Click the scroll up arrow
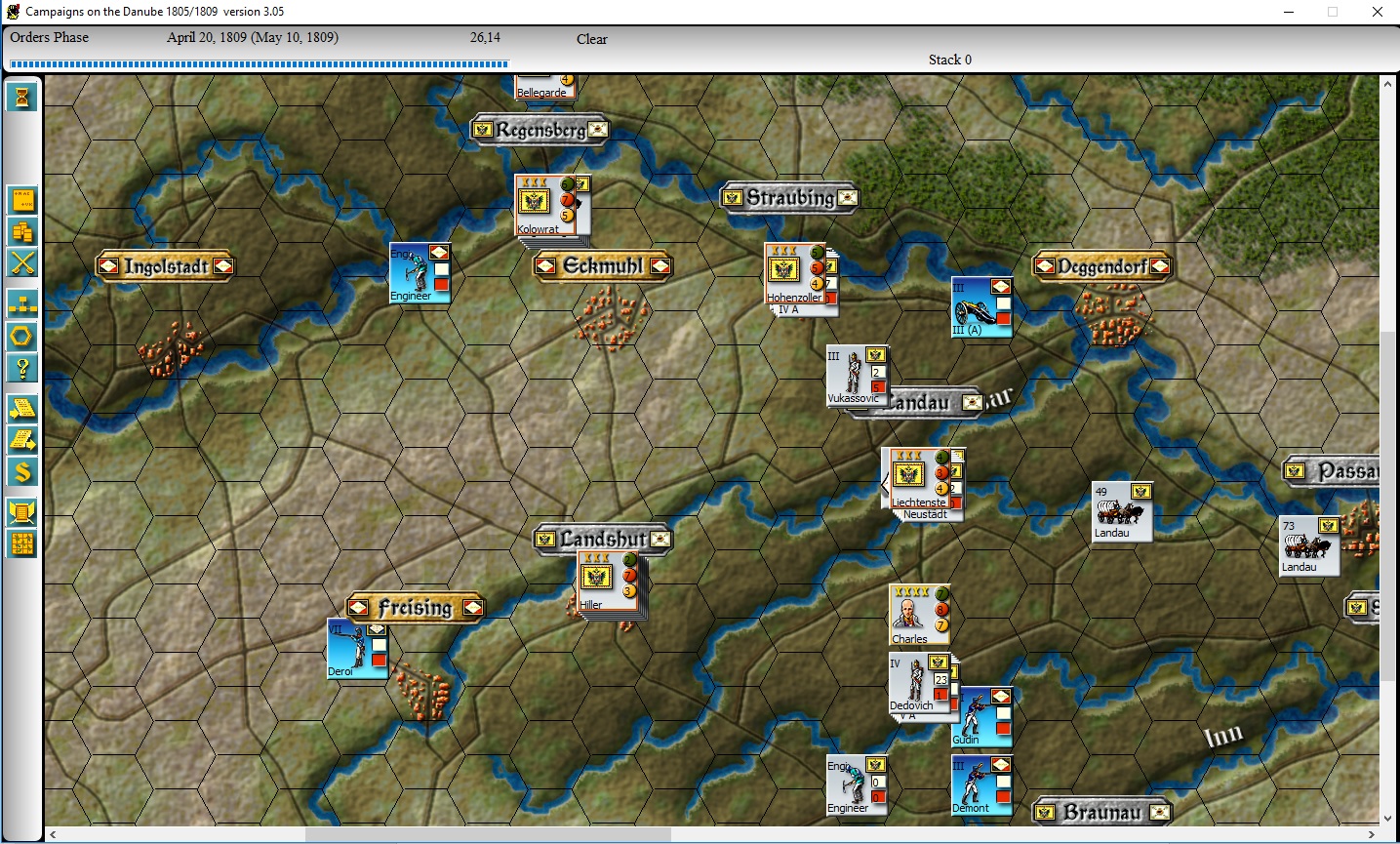The width and height of the screenshot is (1400, 844). click(1388, 84)
